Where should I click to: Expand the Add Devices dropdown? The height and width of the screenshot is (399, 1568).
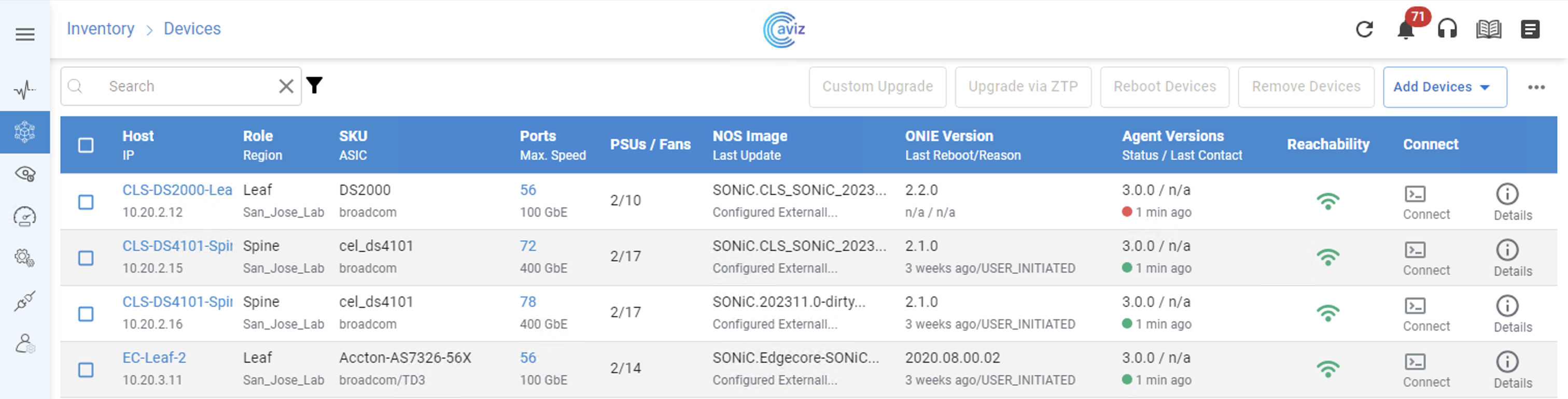pos(1444,87)
